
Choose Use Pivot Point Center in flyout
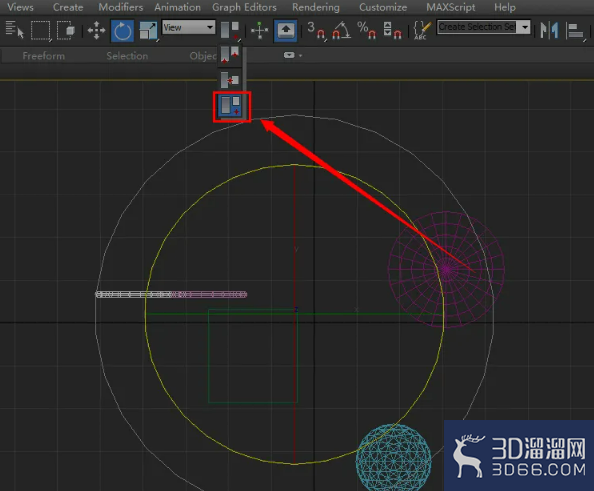[230, 55]
